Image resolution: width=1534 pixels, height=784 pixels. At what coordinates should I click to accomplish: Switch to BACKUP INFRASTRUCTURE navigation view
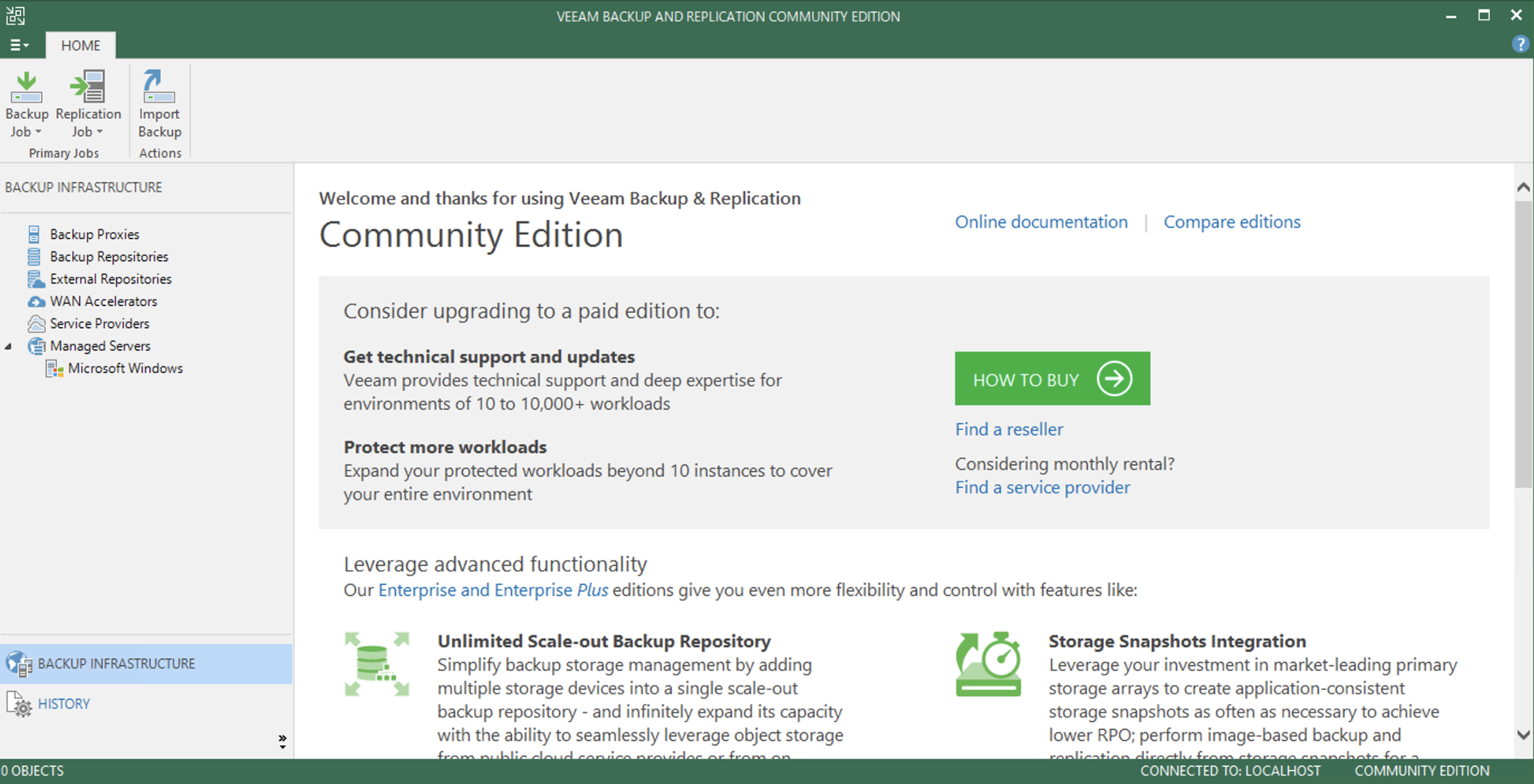(x=146, y=664)
